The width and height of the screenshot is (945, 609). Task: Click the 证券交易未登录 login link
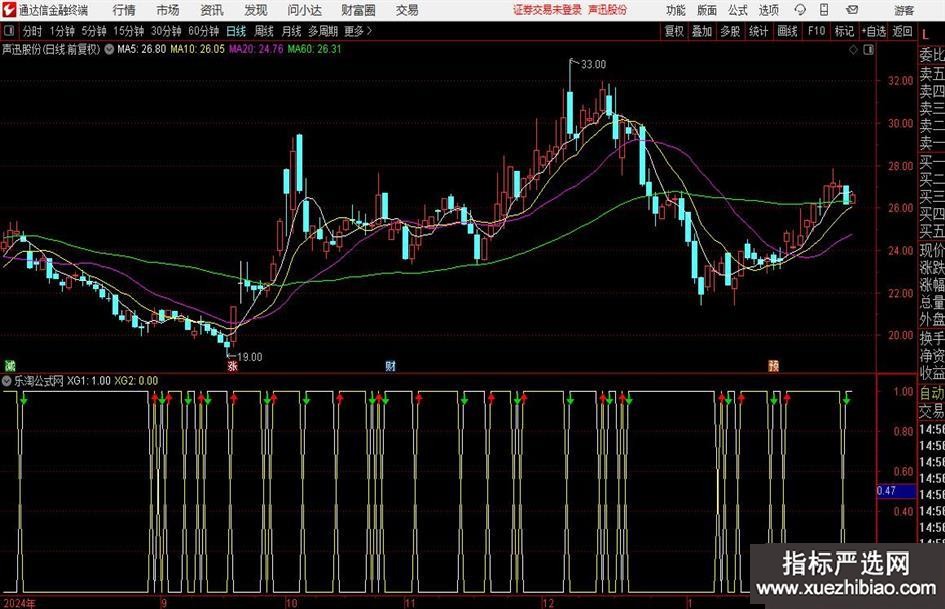[x=548, y=10]
